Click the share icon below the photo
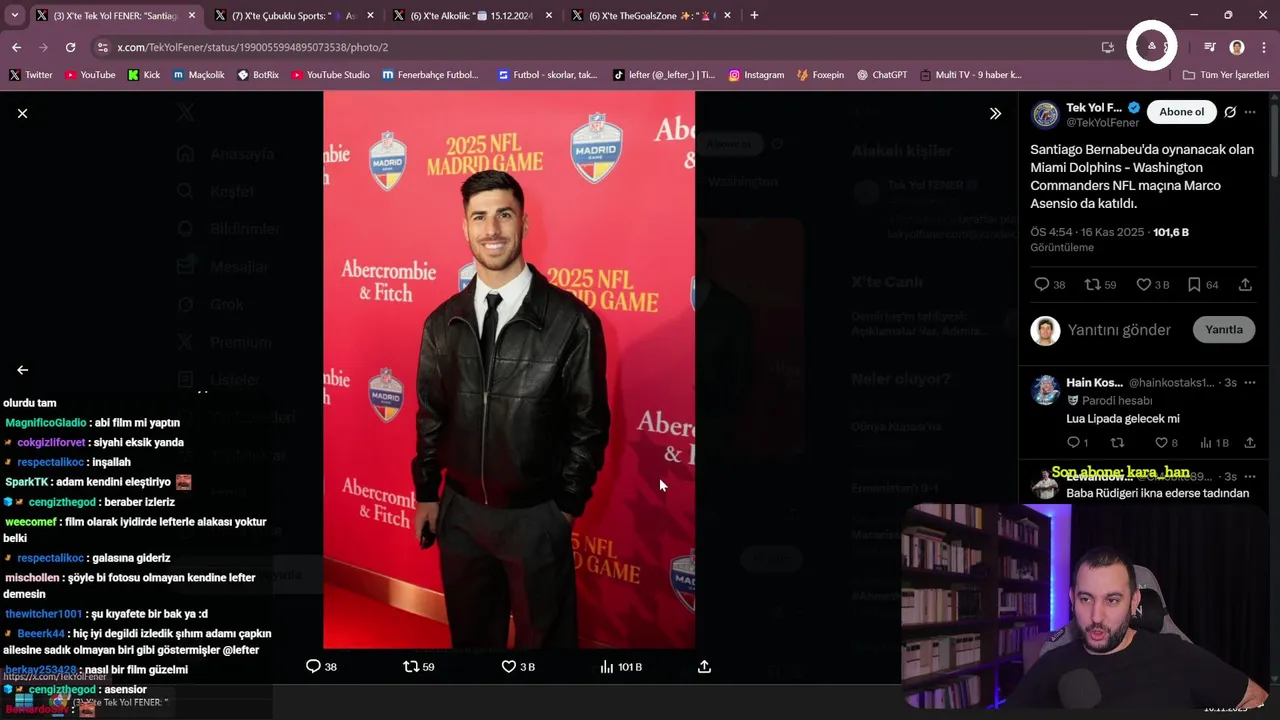 704,666
